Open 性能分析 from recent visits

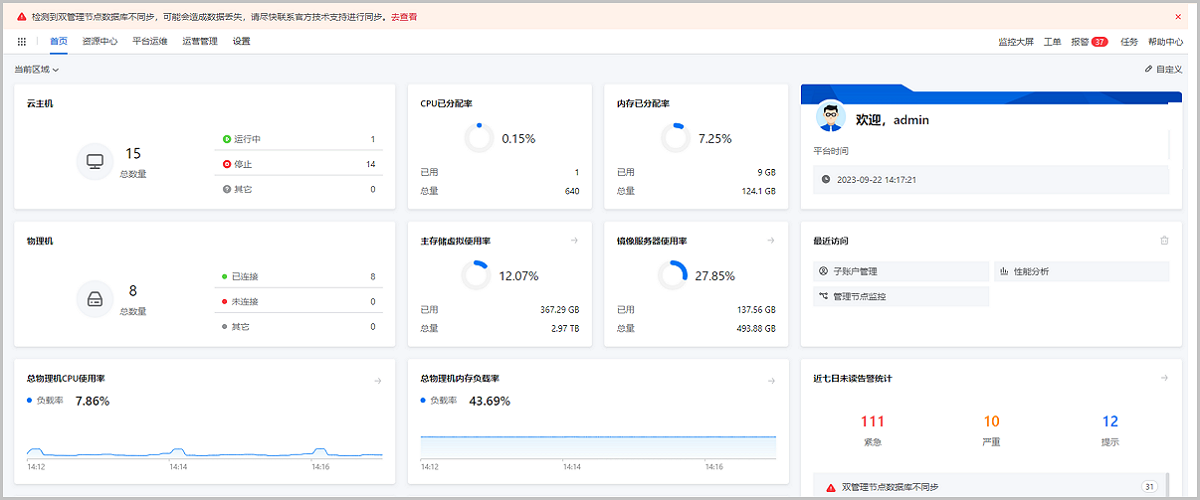[1030, 271]
